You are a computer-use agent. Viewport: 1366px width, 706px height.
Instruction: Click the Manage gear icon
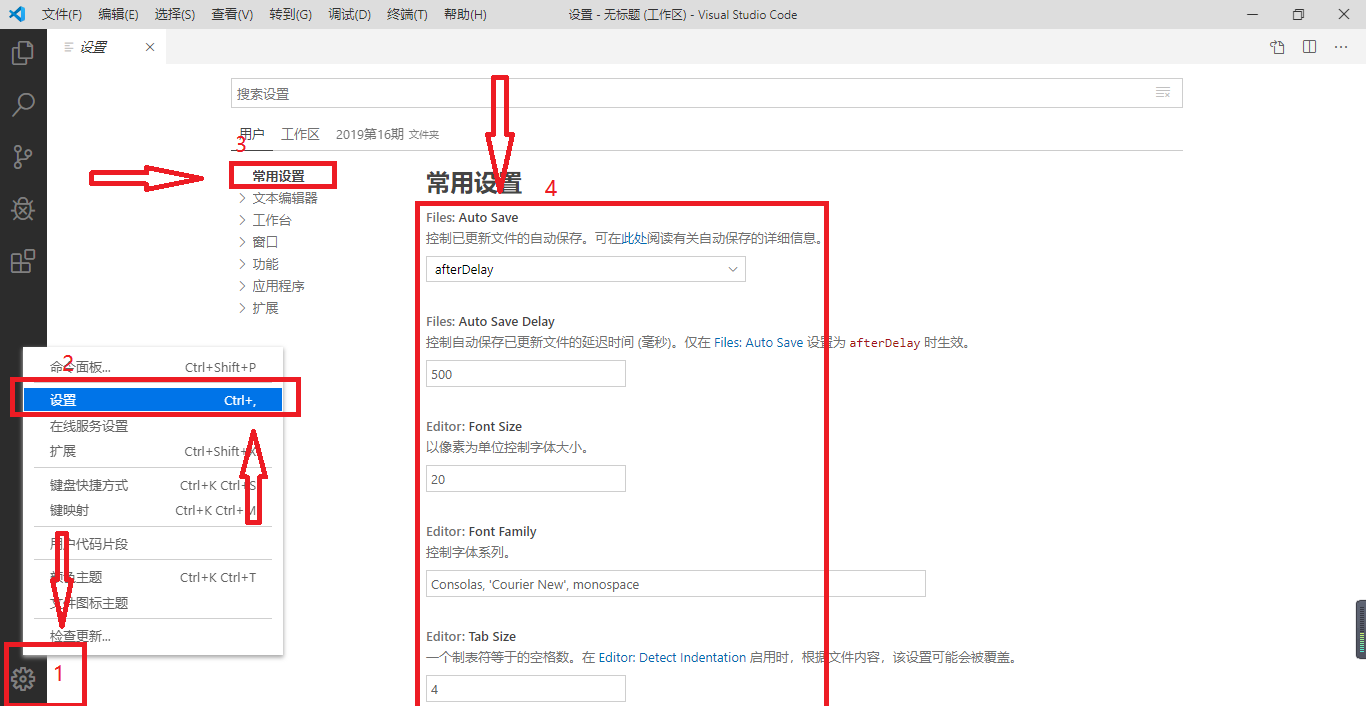[x=23, y=680]
